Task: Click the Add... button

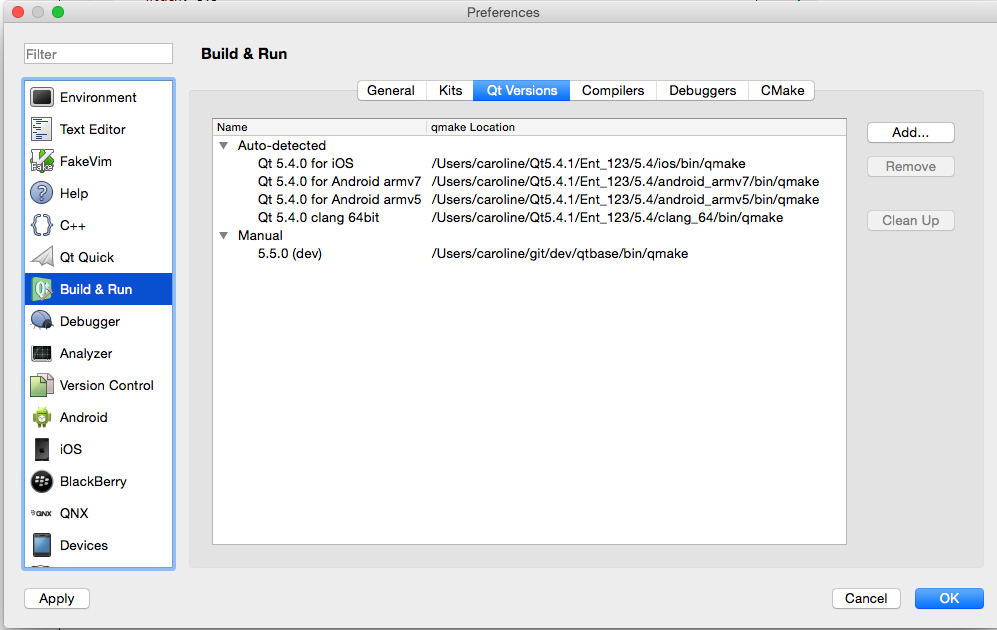Action: 910,132
